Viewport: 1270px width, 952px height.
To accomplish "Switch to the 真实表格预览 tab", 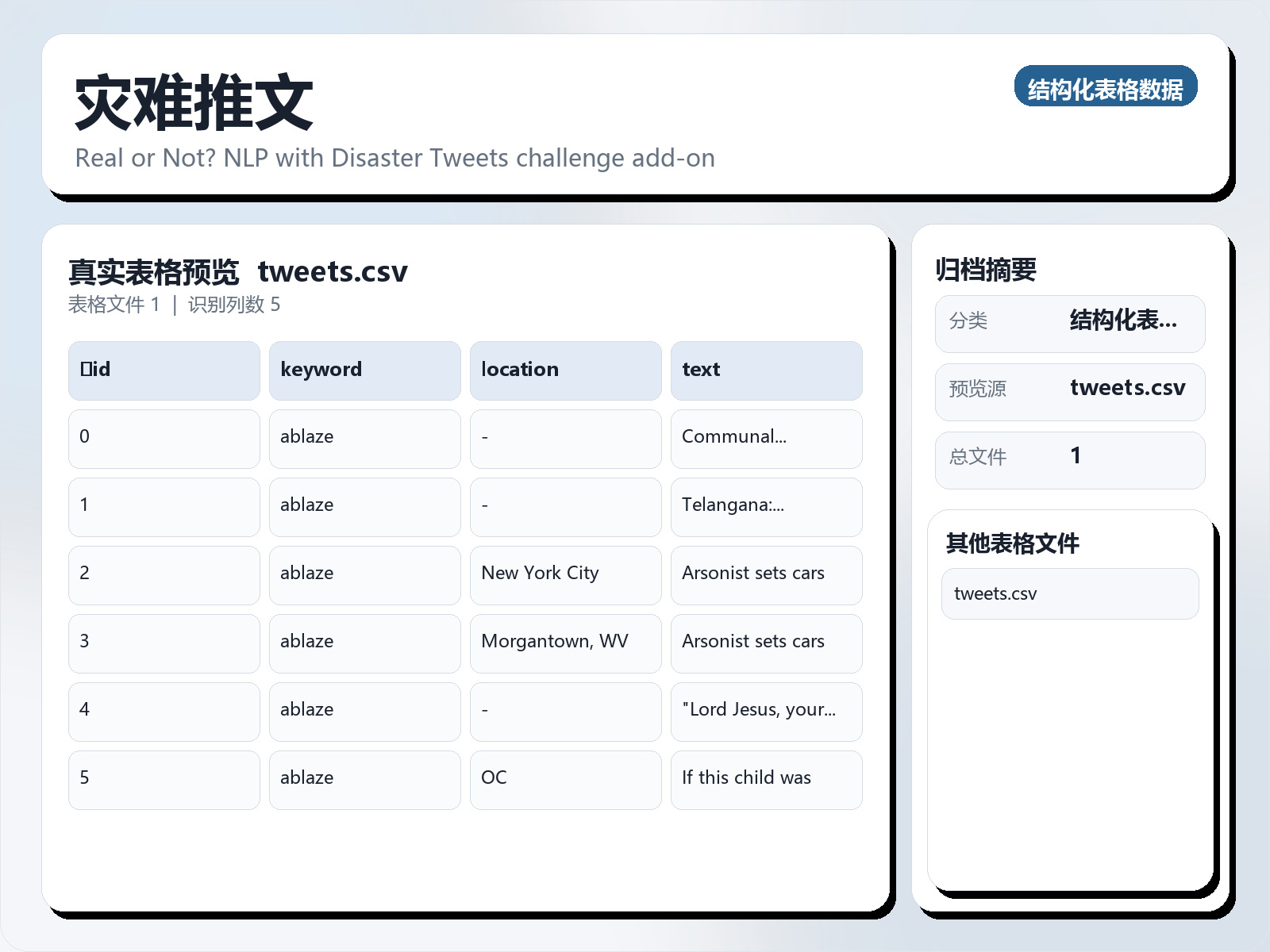I will (x=154, y=271).
